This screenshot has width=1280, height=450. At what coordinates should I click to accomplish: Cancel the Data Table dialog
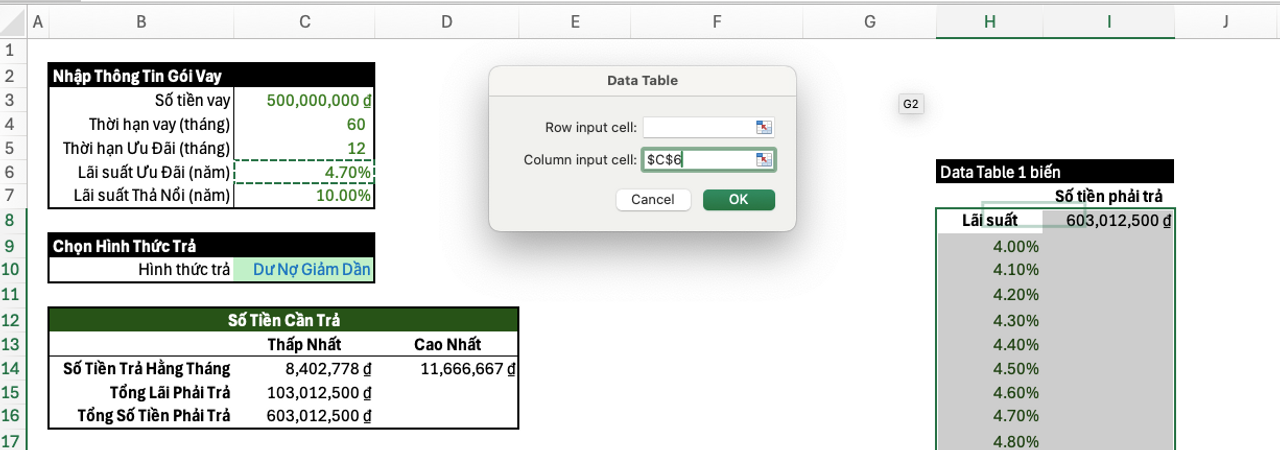click(x=653, y=199)
